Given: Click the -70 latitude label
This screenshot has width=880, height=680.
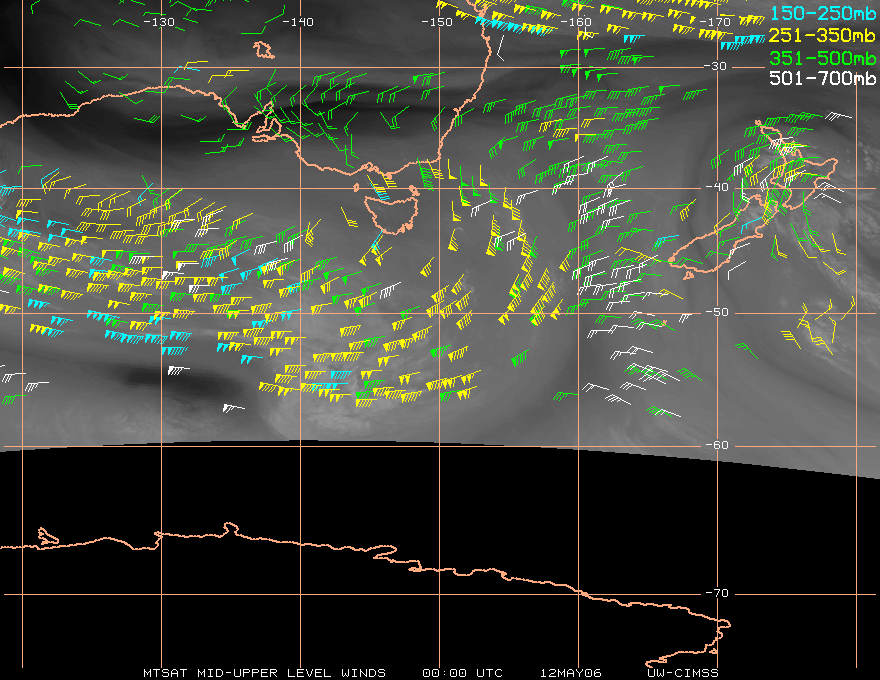Looking at the screenshot, I should click(717, 593).
